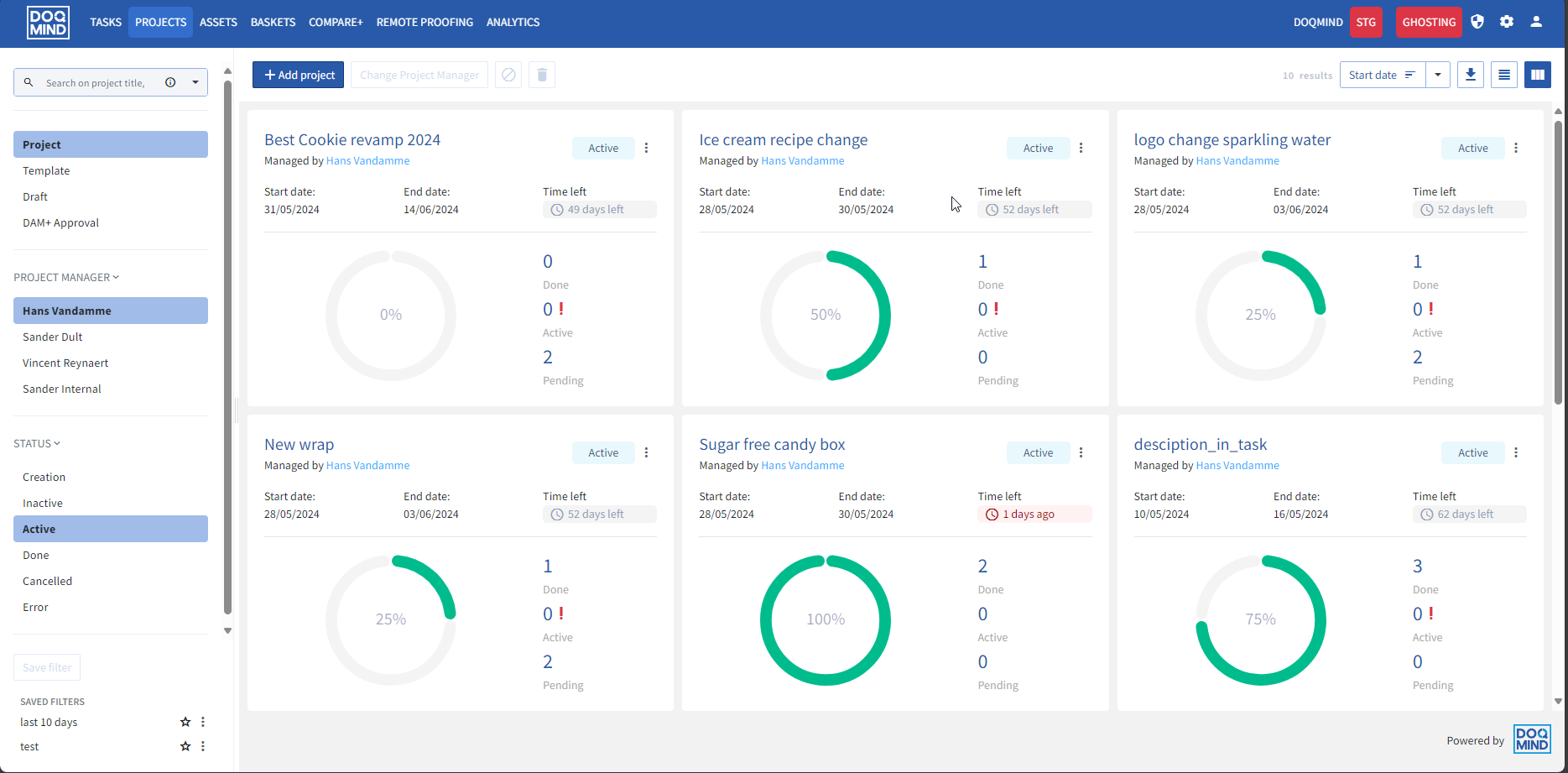Viewport: 1568px width, 773px height.
Task: Switch to card grid view
Action: tap(1537, 75)
